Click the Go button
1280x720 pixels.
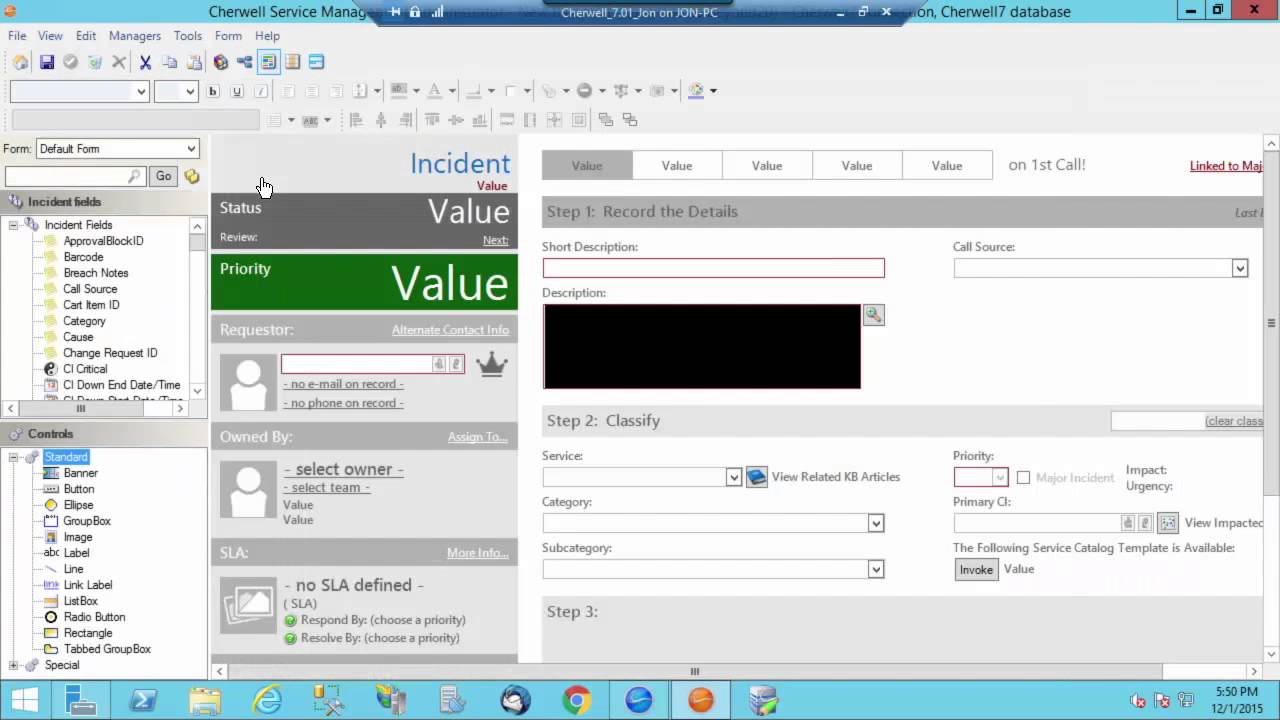pos(163,176)
